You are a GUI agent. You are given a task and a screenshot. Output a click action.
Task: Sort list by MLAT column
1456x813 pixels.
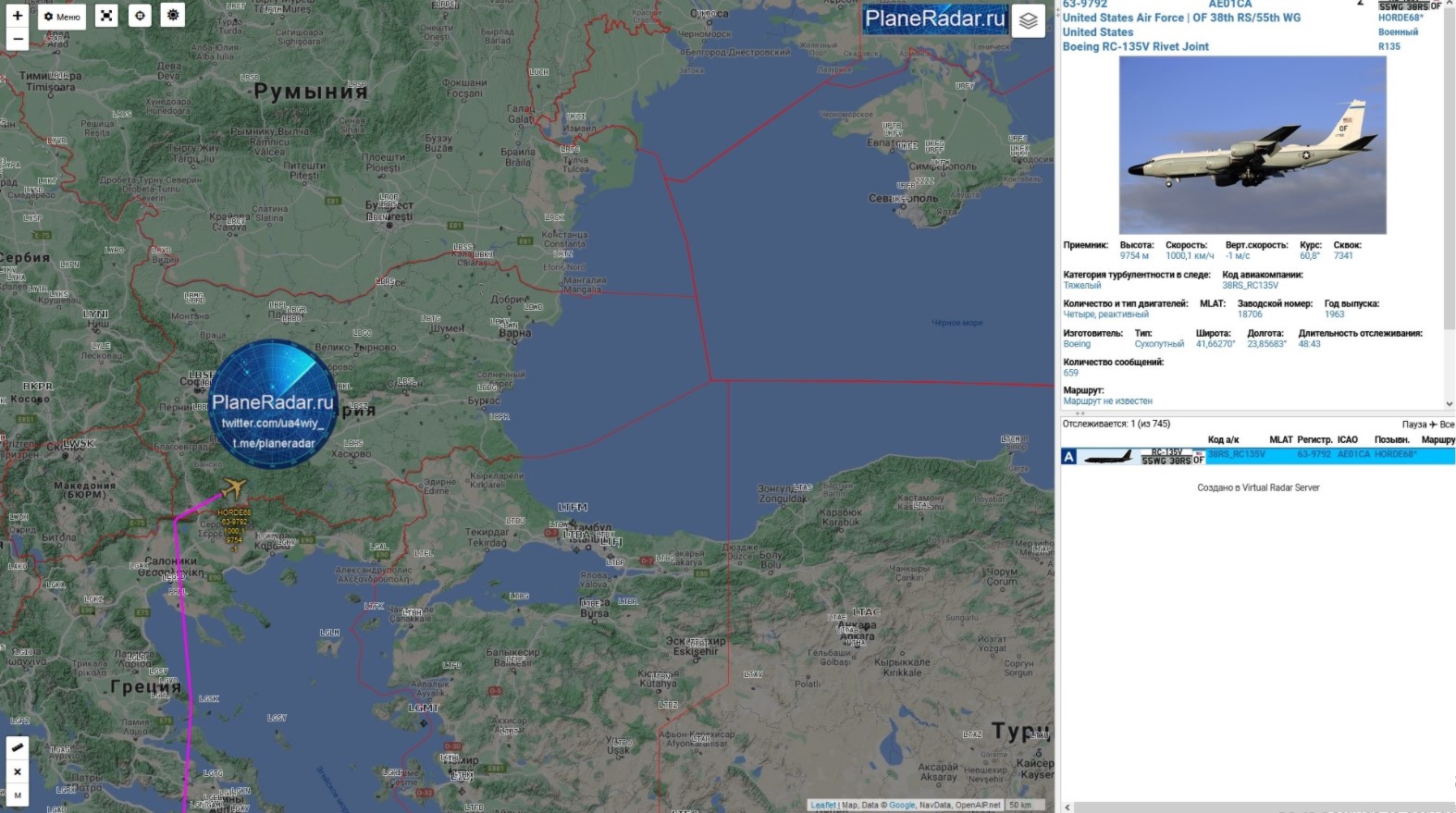click(1281, 440)
